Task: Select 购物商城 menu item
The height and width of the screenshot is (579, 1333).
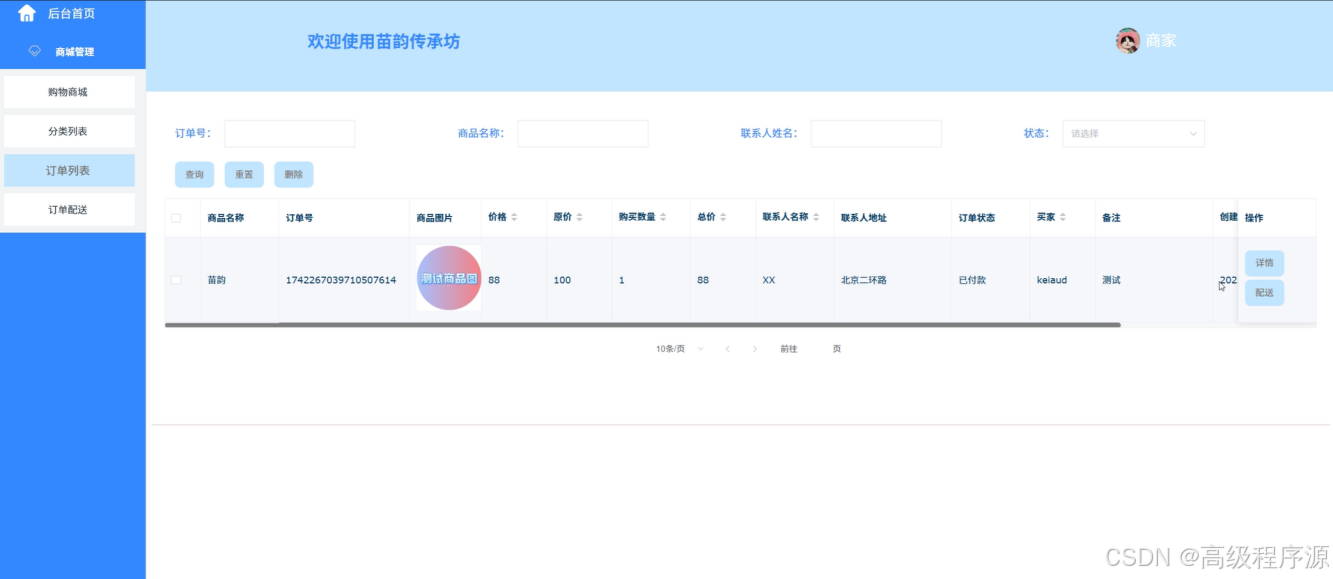Action: pyautogui.click(x=69, y=92)
